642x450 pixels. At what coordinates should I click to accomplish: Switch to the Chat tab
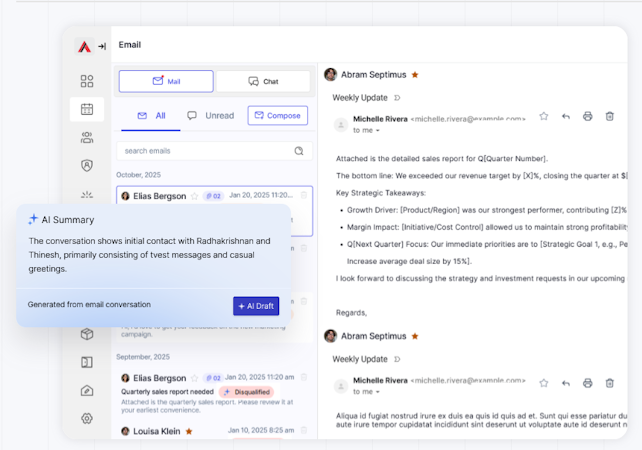tap(263, 81)
